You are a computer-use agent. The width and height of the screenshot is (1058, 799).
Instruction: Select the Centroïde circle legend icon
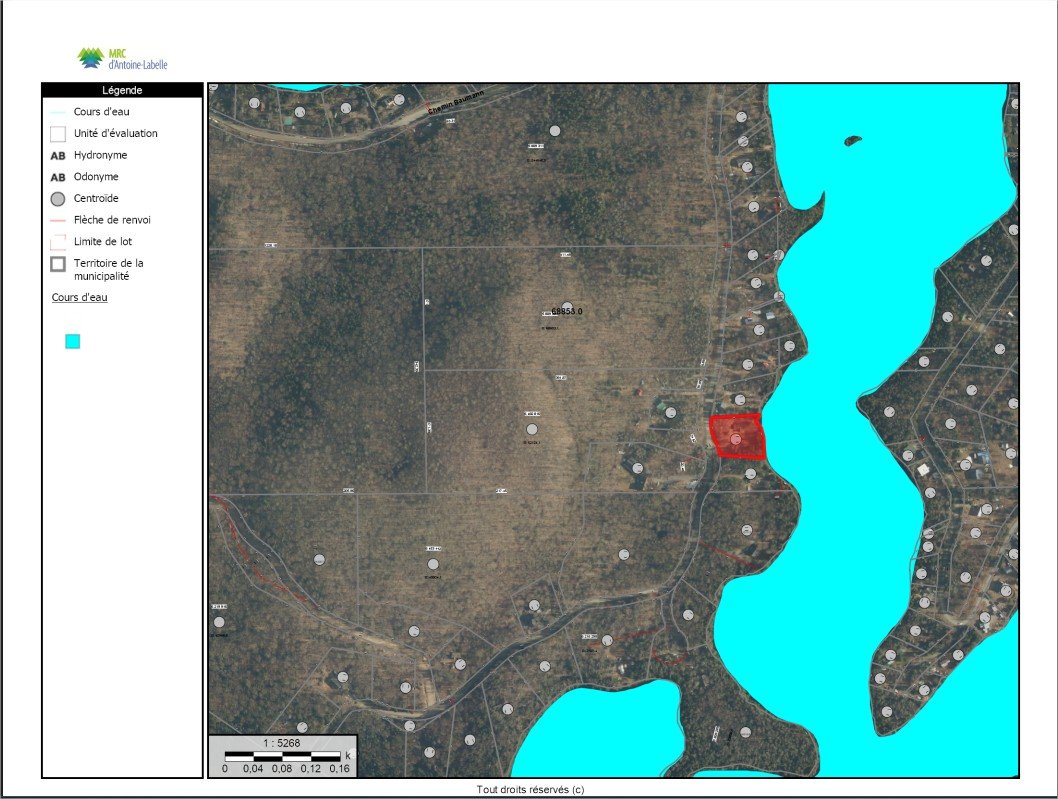58,199
